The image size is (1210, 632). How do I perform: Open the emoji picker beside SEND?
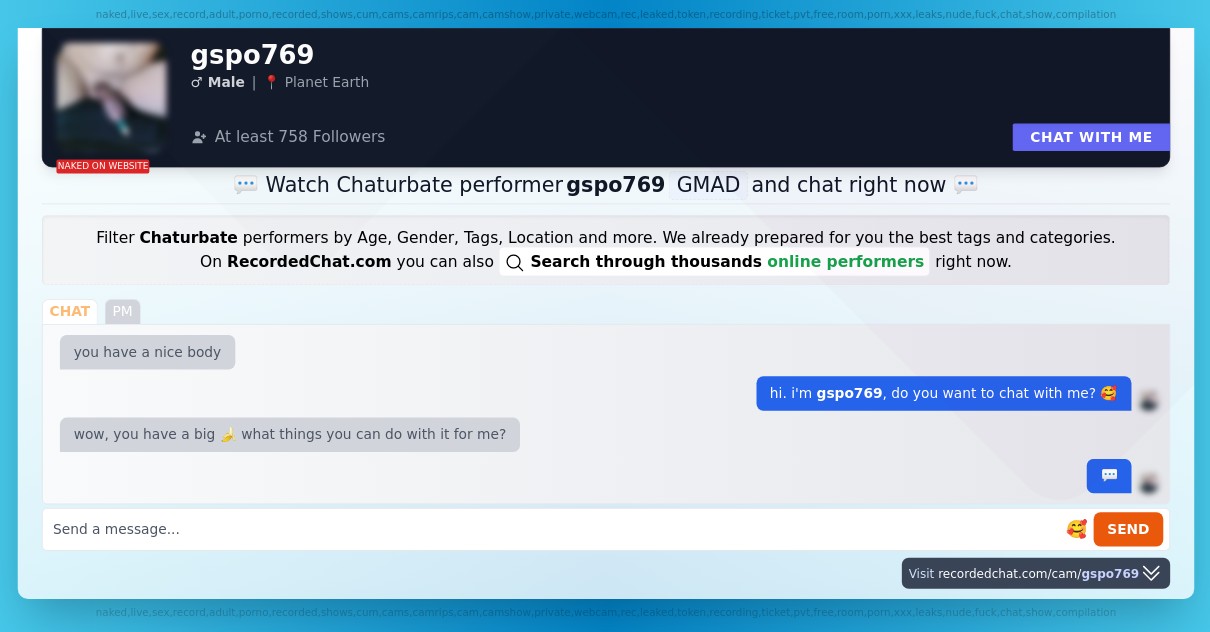coord(1076,529)
